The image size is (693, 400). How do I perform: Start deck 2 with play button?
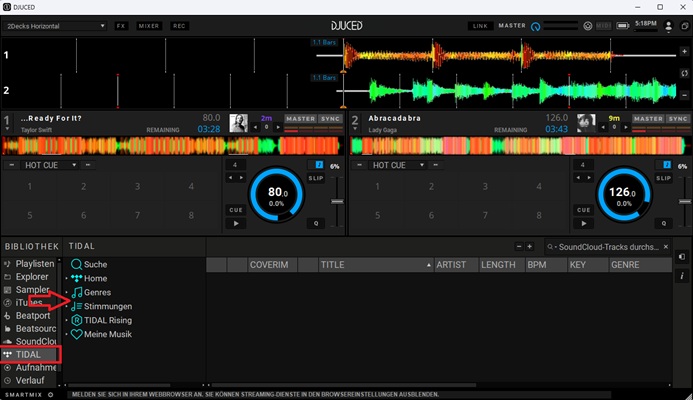pyautogui.click(x=583, y=224)
